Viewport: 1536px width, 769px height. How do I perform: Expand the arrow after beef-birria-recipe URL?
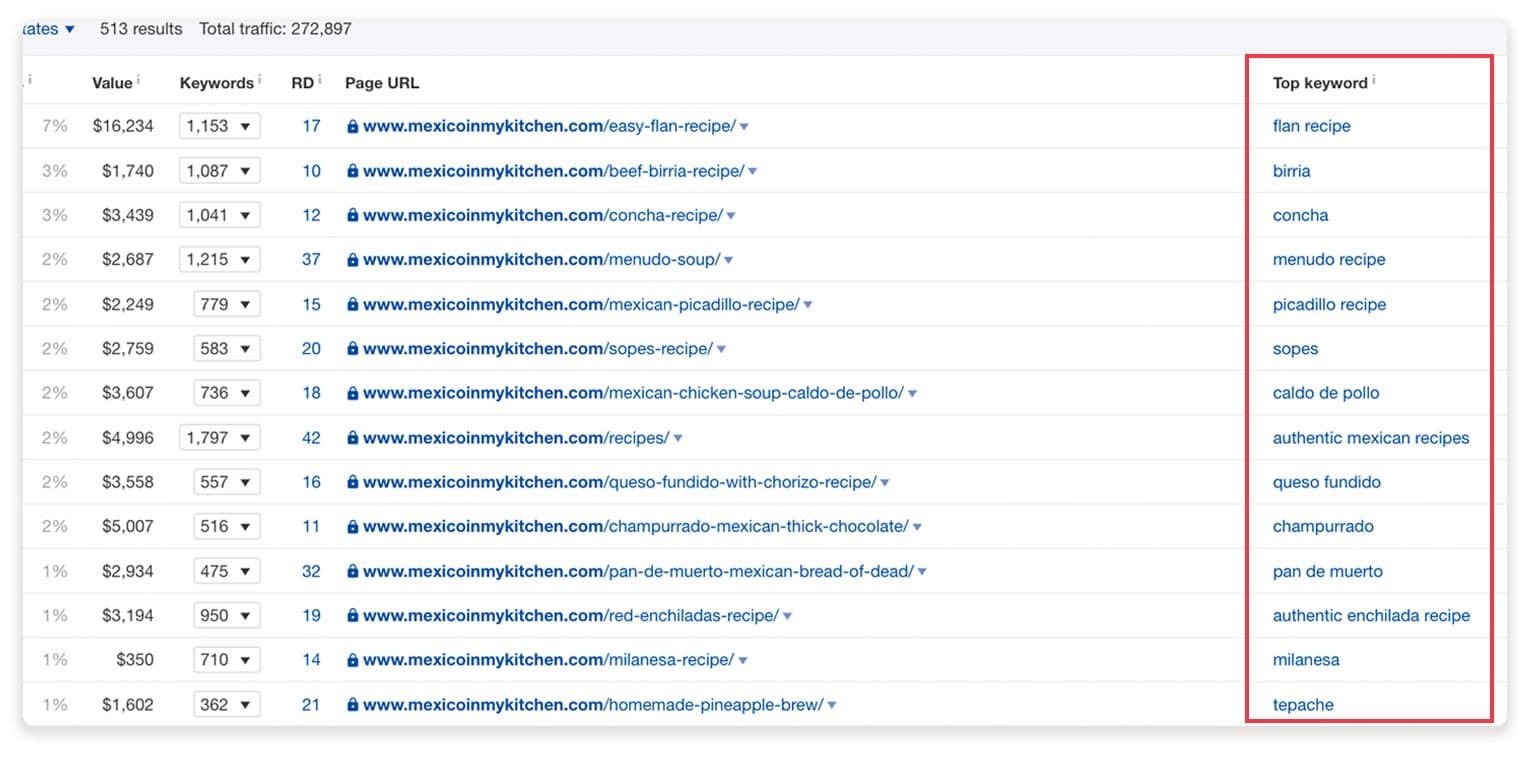(x=752, y=172)
